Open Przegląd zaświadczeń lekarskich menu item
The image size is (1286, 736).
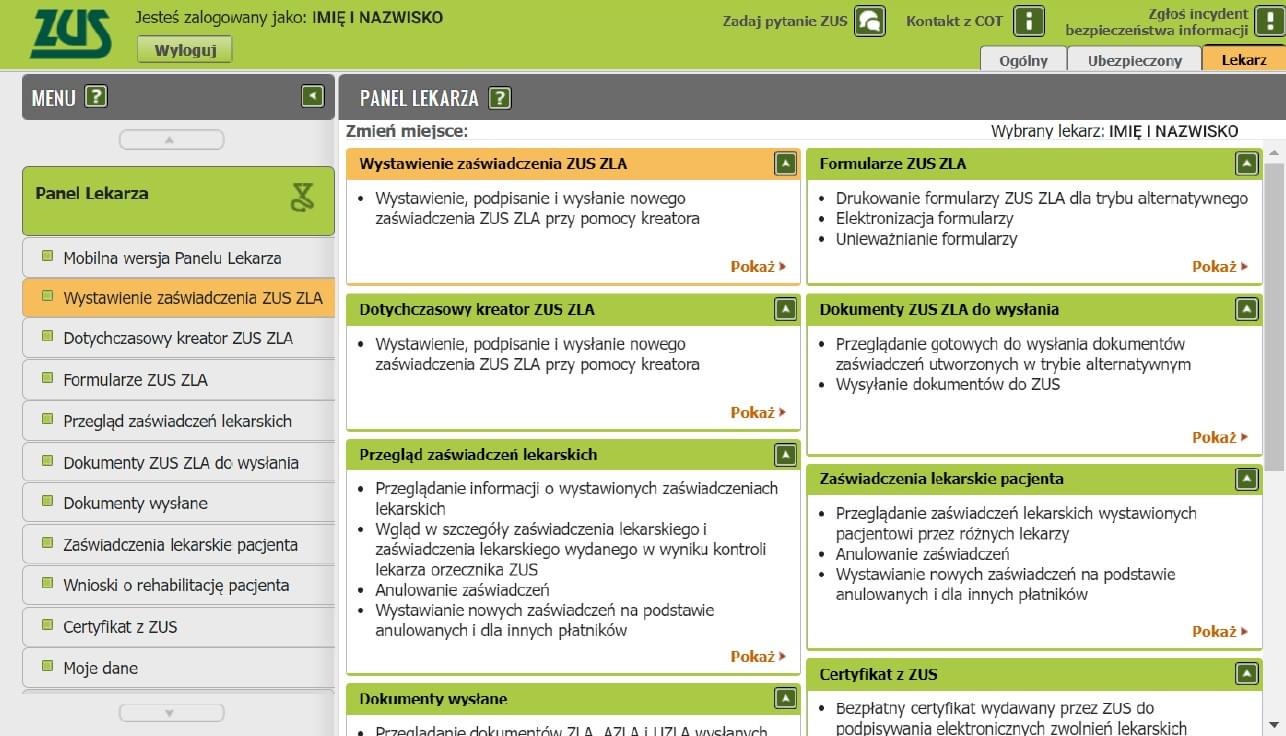tap(178, 421)
